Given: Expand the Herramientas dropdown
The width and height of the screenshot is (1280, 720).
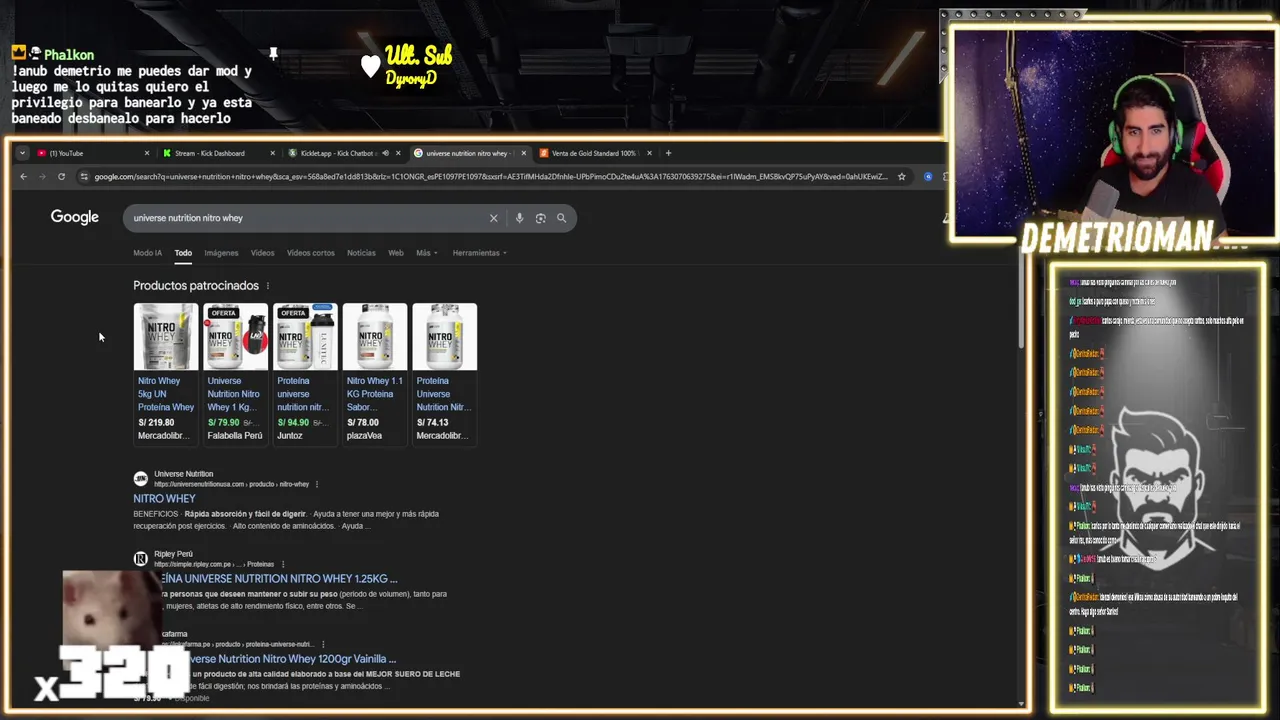Looking at the screenshot, I should [x=480, y=253].
